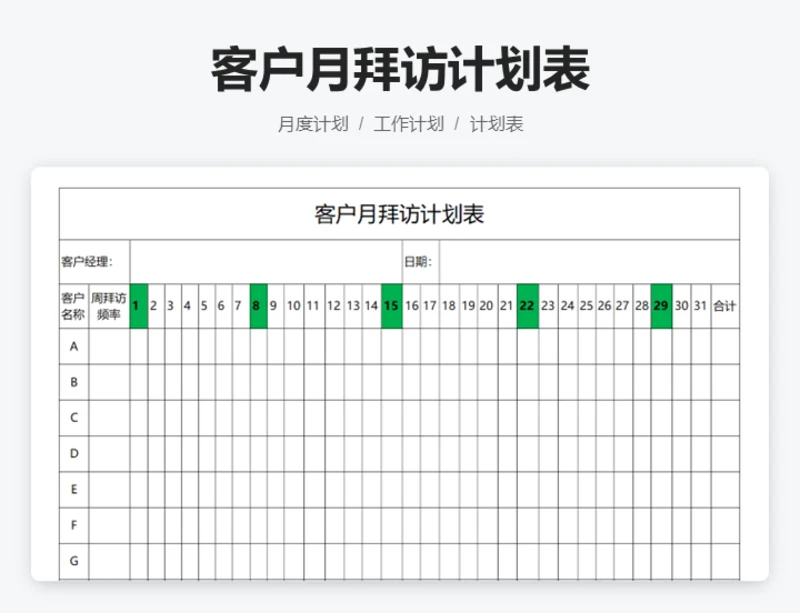Select customer row C name cell

click(74, 418)
